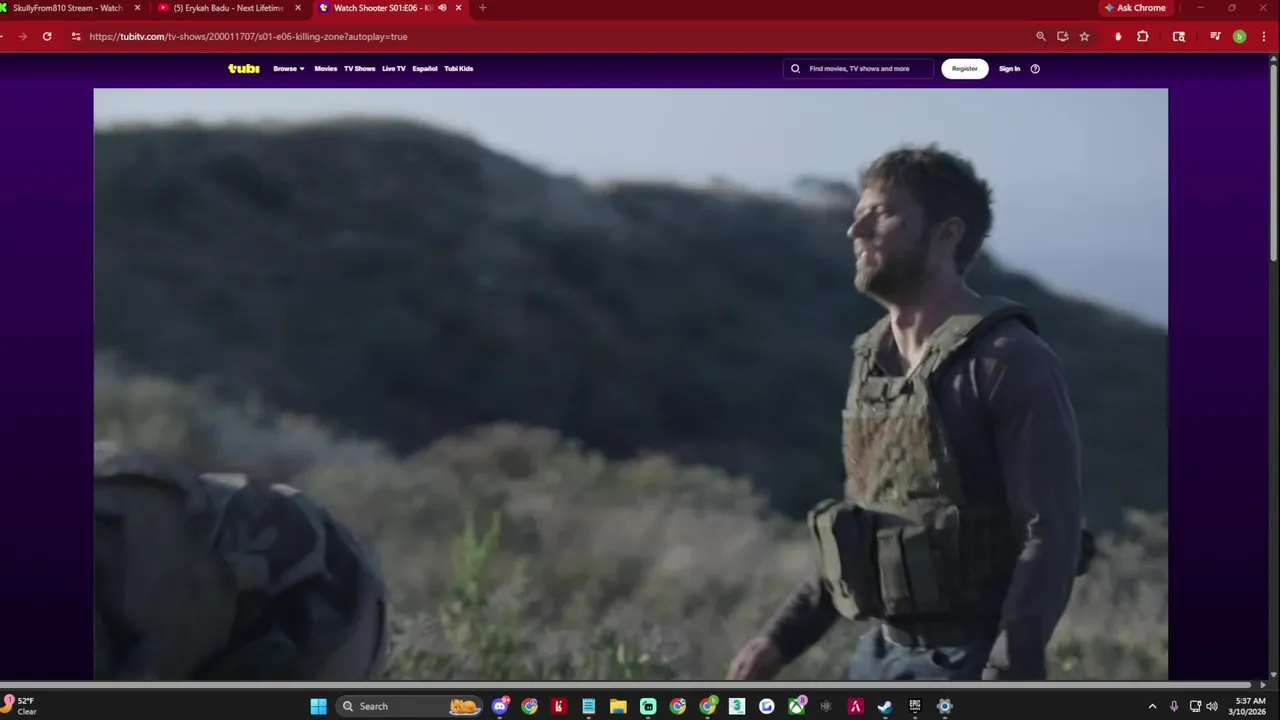Click the Tubi logo
The image size is (1280, 720).
243,68
